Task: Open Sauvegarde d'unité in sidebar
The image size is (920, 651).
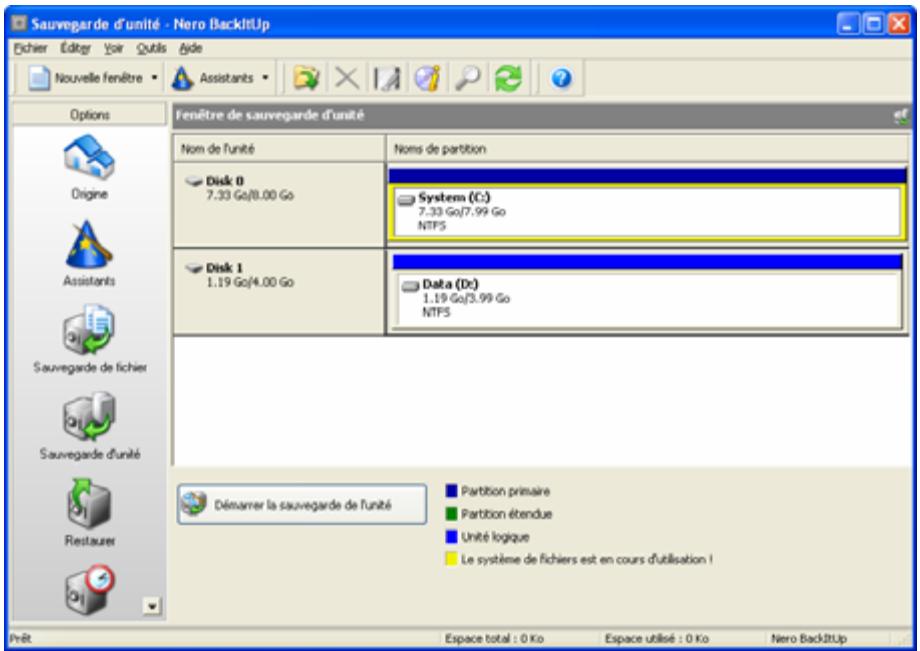Action: pyautogui.click(x=90, y=426)
